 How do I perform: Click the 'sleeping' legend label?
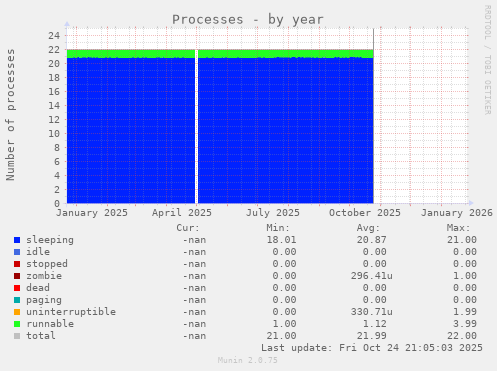[50, 240]
